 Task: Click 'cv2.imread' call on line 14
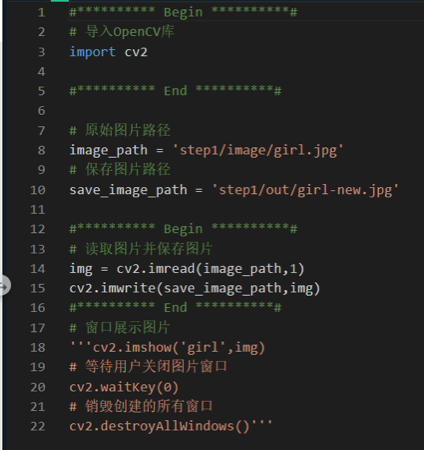(156, 269)
